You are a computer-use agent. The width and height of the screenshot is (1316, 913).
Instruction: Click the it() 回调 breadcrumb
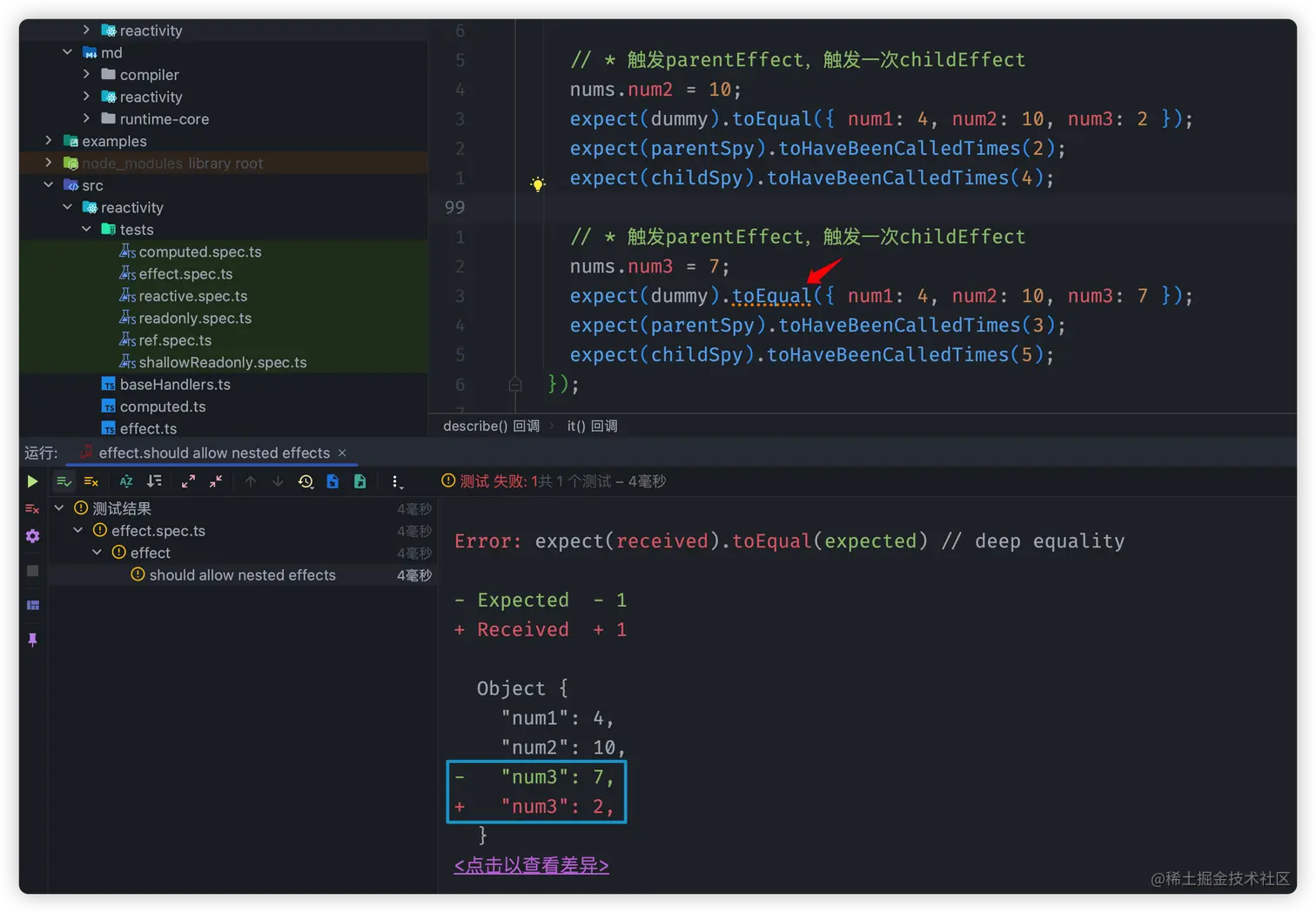(592, 426)
